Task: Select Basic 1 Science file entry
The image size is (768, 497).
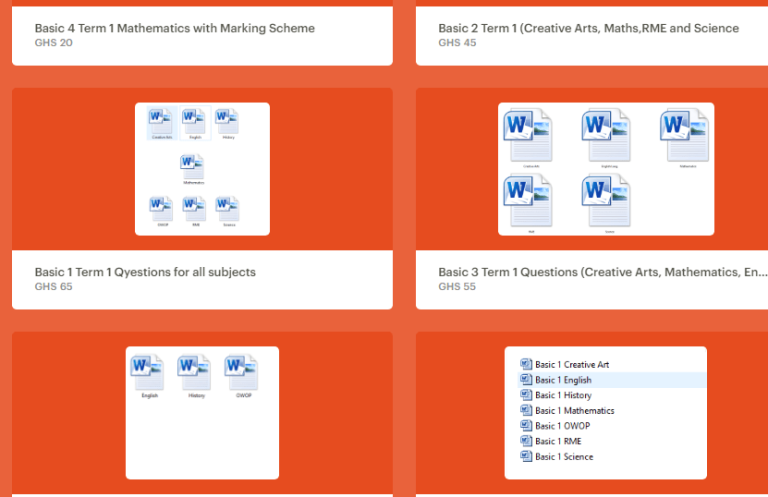Action: [556, 456]
